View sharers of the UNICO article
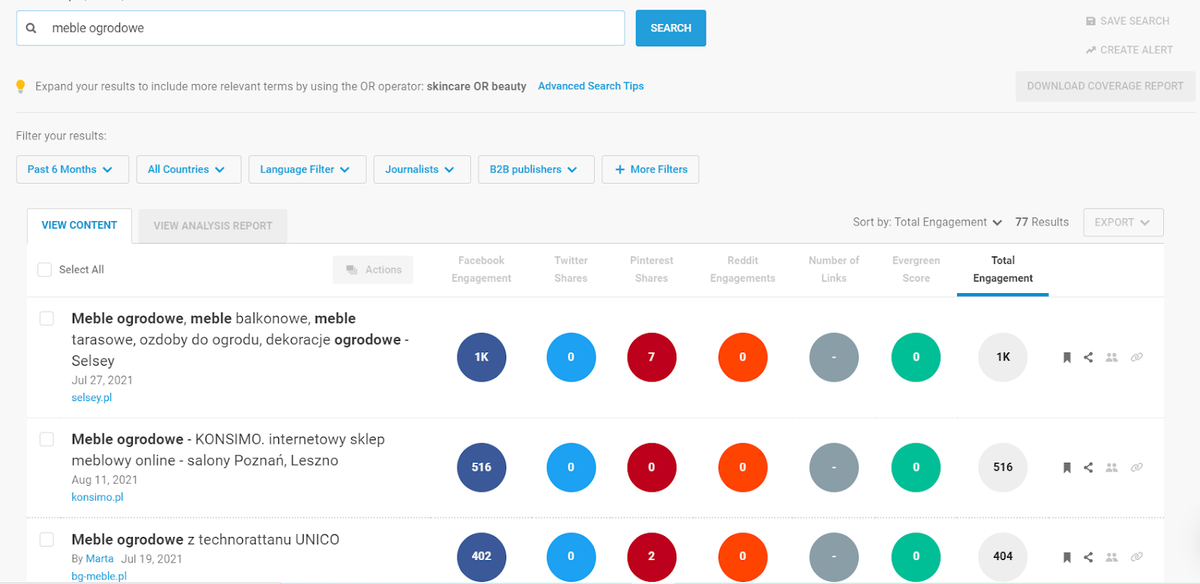 point(1111,557)
